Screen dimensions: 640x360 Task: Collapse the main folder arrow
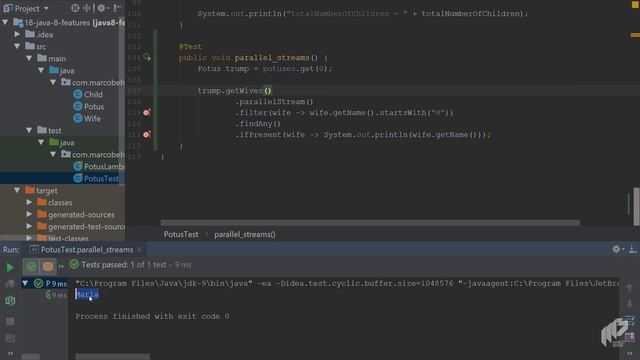(29, 58)
